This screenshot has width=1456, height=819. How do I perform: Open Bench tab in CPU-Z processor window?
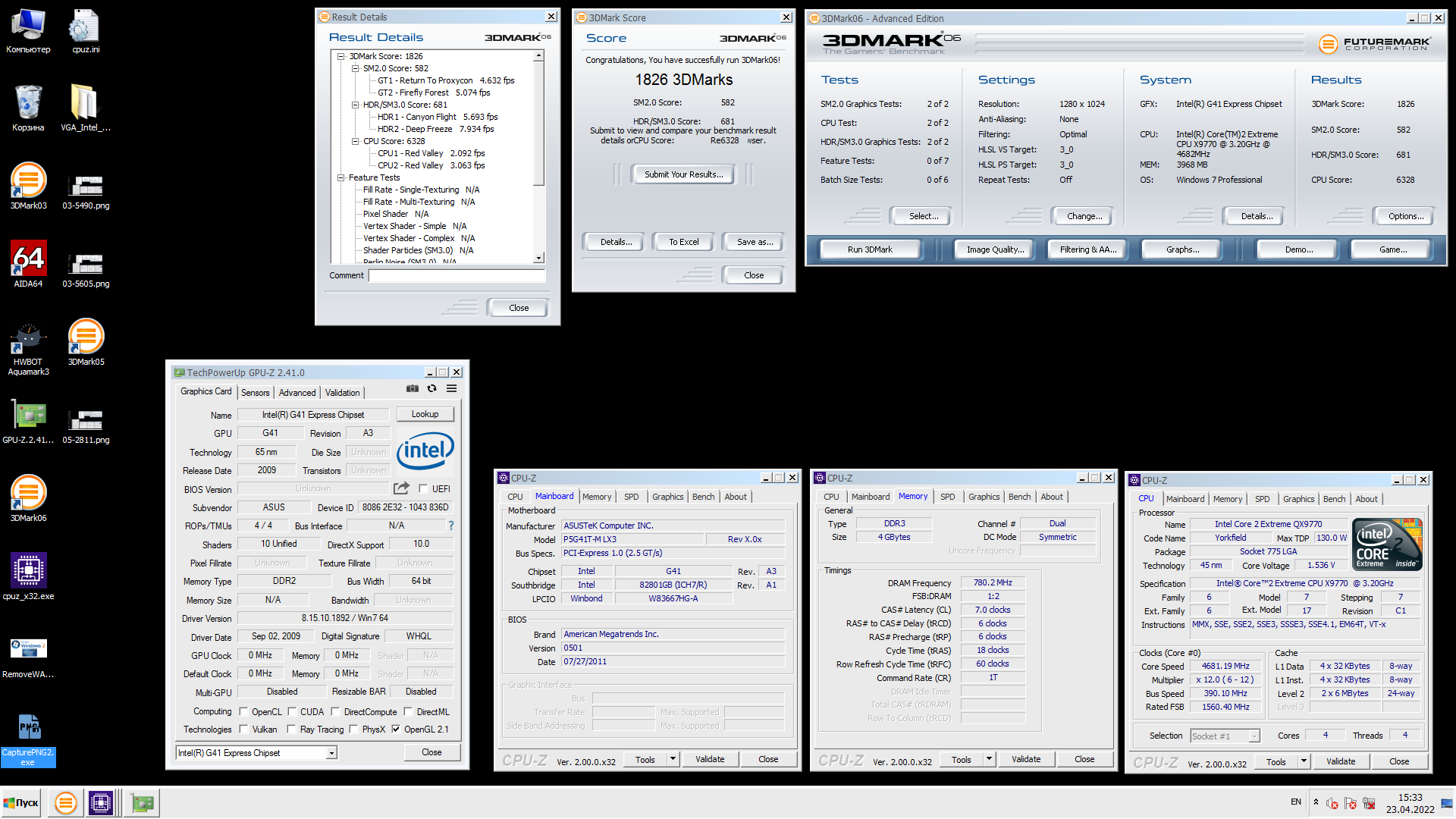[x=1335, y=499]
